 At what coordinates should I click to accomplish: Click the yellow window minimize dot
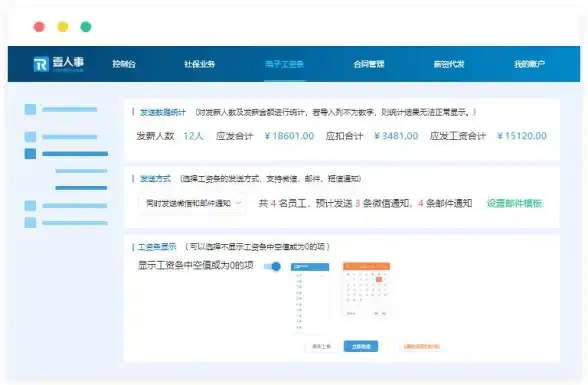63,27
